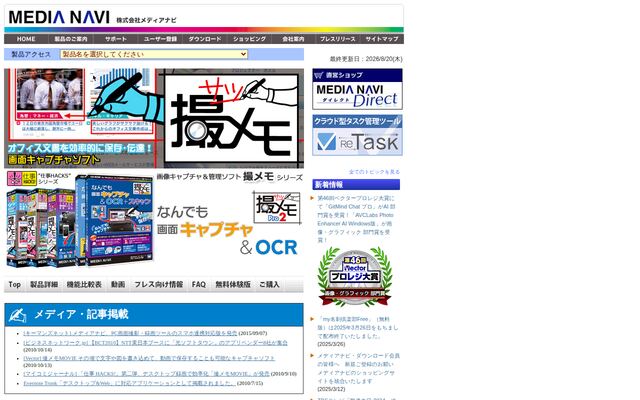Open the ビジネスネットワーク.jp article link
The height and width of the screenshot is (400, 640).
(156, 343)
